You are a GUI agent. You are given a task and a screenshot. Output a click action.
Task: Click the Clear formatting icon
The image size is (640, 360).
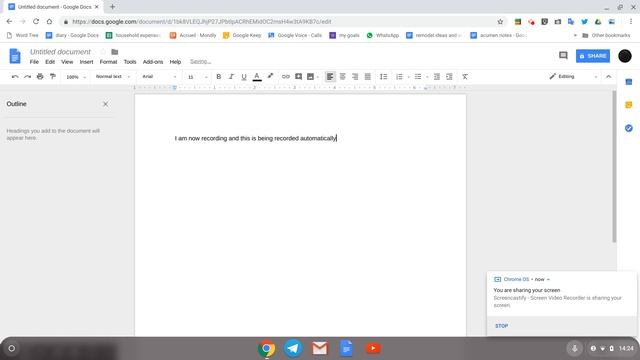[x=465, y=77]
